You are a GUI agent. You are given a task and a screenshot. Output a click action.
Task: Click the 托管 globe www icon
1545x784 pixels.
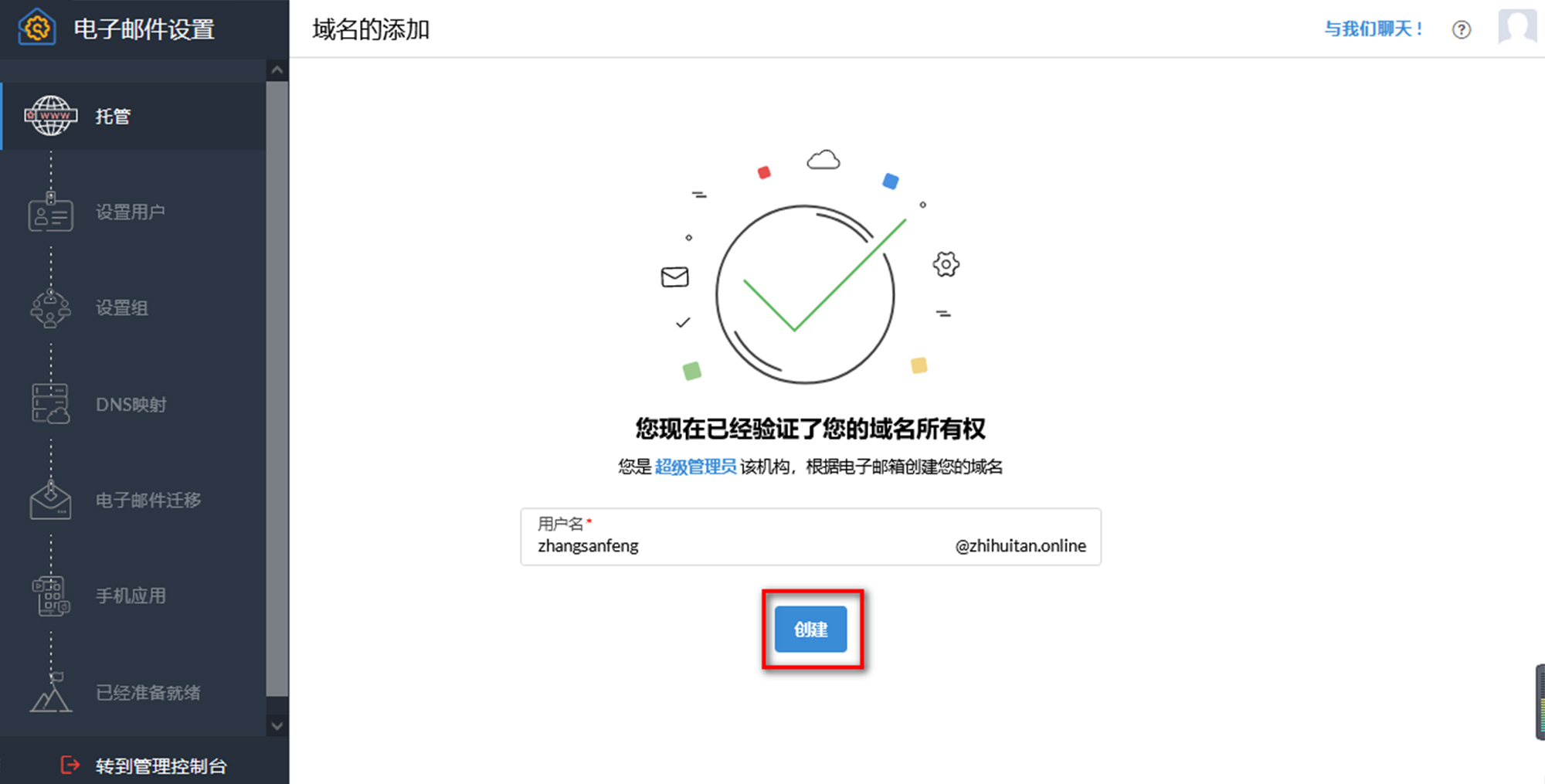[x=51, y=116]
